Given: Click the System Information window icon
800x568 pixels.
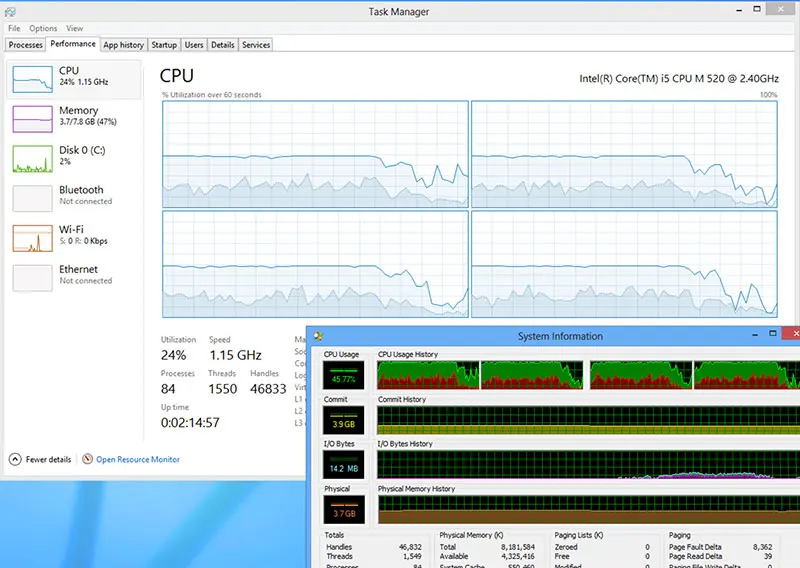Looking at the screenshot, I should click(318, 336).
